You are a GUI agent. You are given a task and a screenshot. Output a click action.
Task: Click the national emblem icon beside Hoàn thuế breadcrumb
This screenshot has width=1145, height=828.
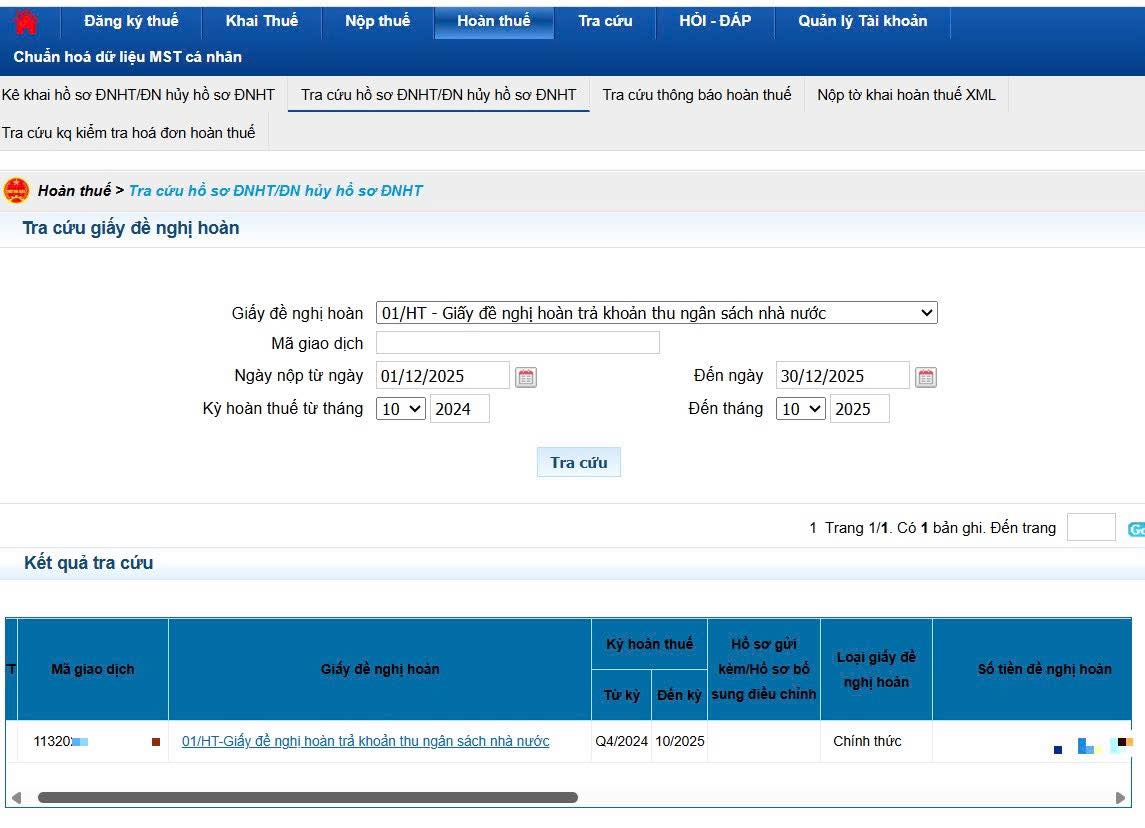(16, 191)
